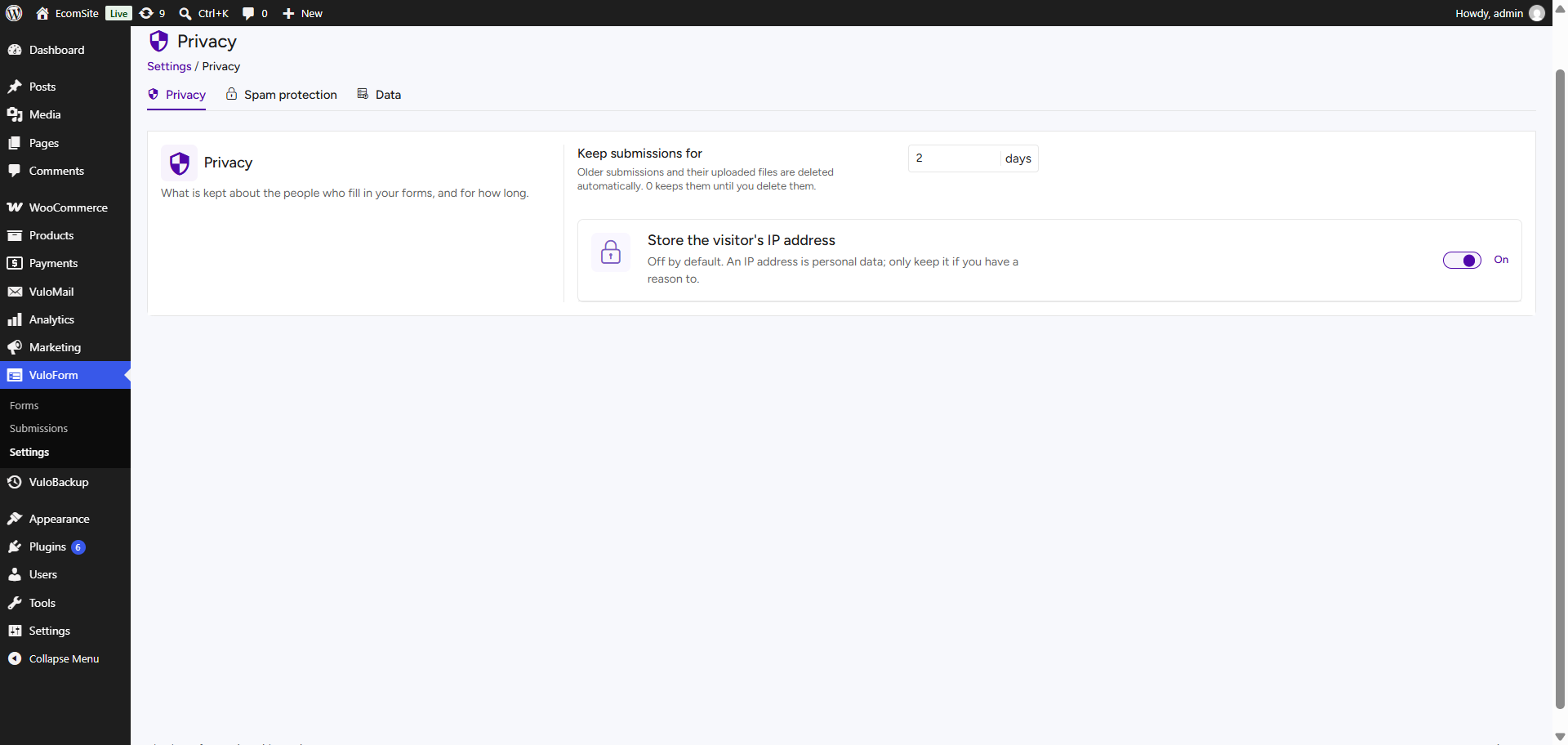Click the Posts pin icon
The width and height of the screenshot is (1568, 745).
[x=15, y=87]
